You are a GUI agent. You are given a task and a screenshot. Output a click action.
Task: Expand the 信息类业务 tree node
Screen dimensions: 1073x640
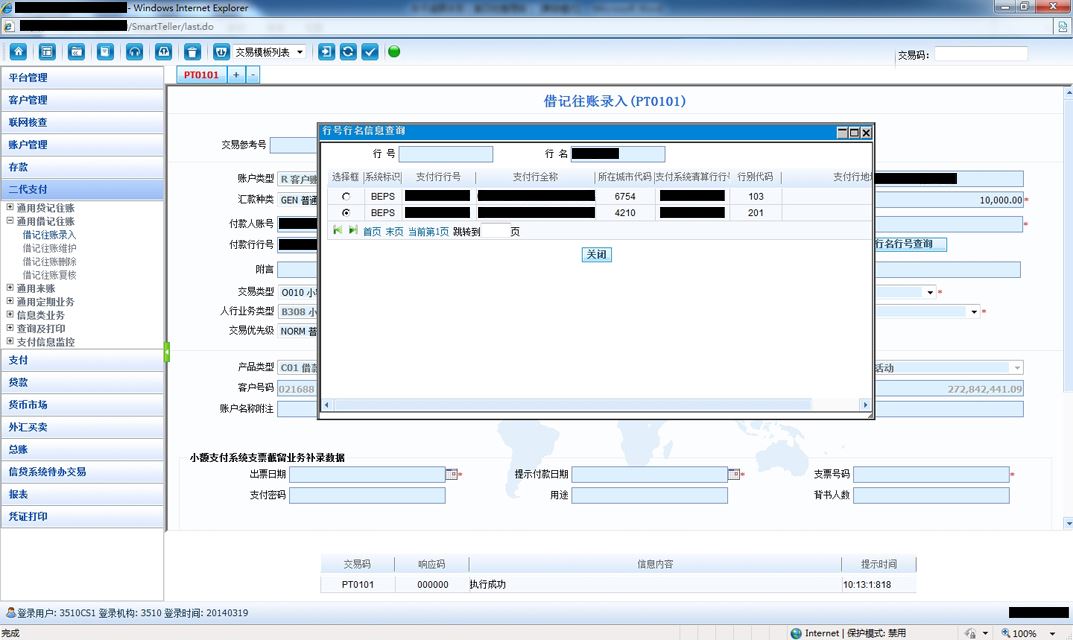(x=10, y=315)
